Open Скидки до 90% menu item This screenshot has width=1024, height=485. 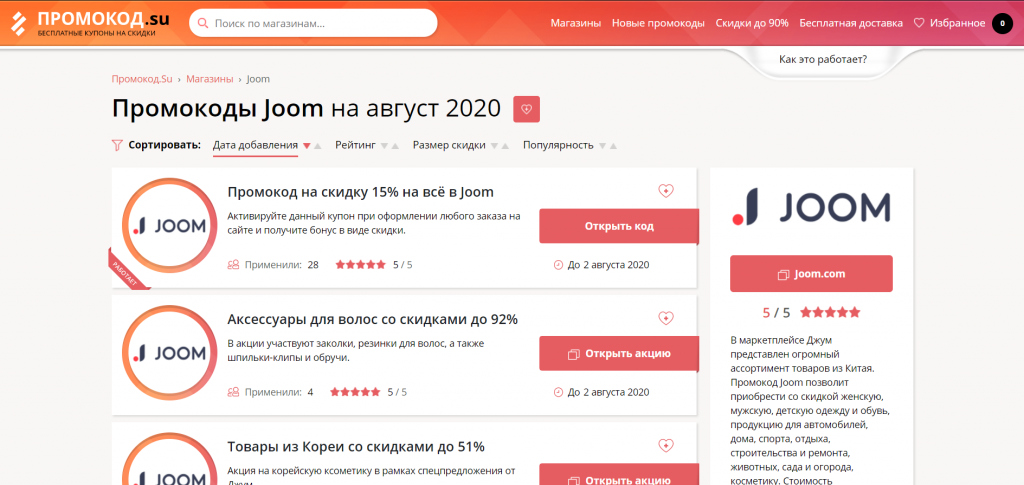(752, 23)
